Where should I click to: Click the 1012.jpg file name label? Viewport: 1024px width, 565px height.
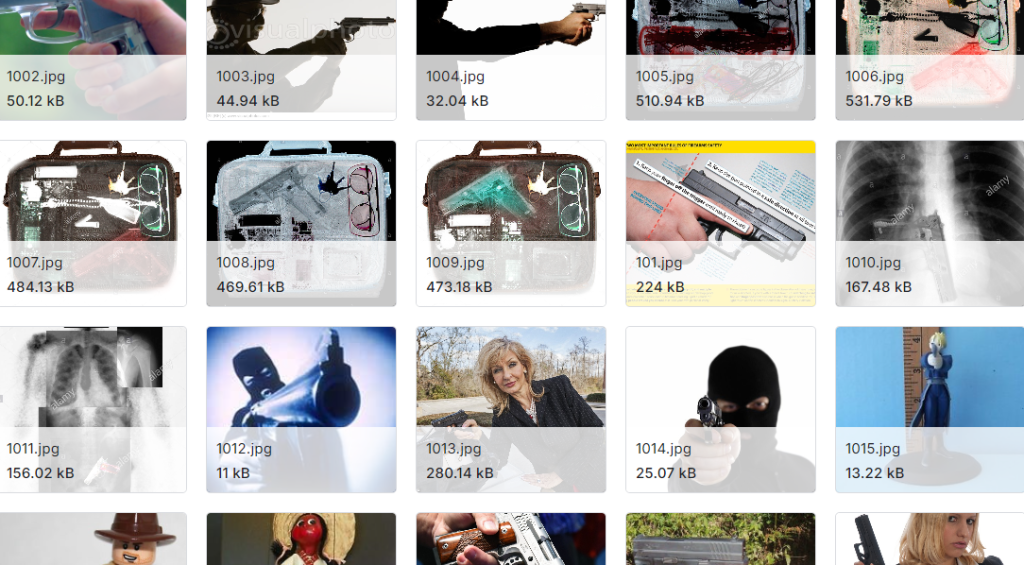[244, 449]
